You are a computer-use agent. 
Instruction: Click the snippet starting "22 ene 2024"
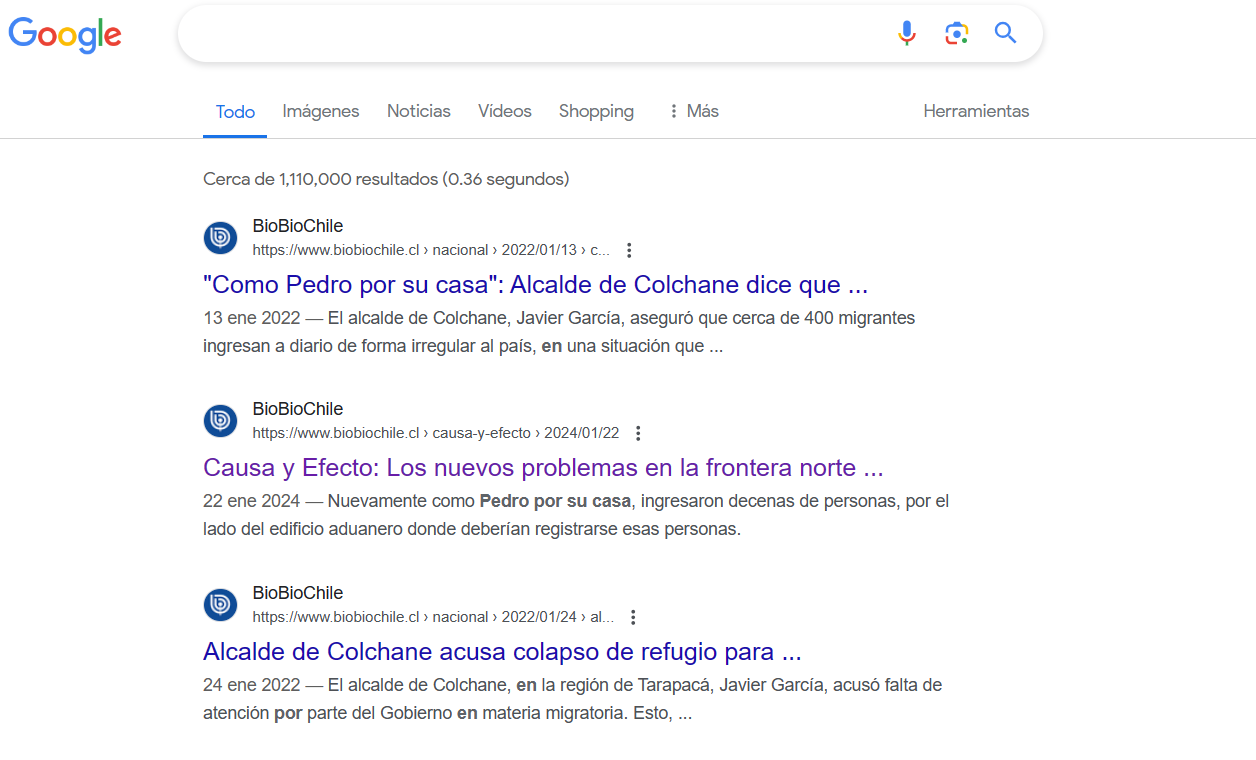pos(576,516)
